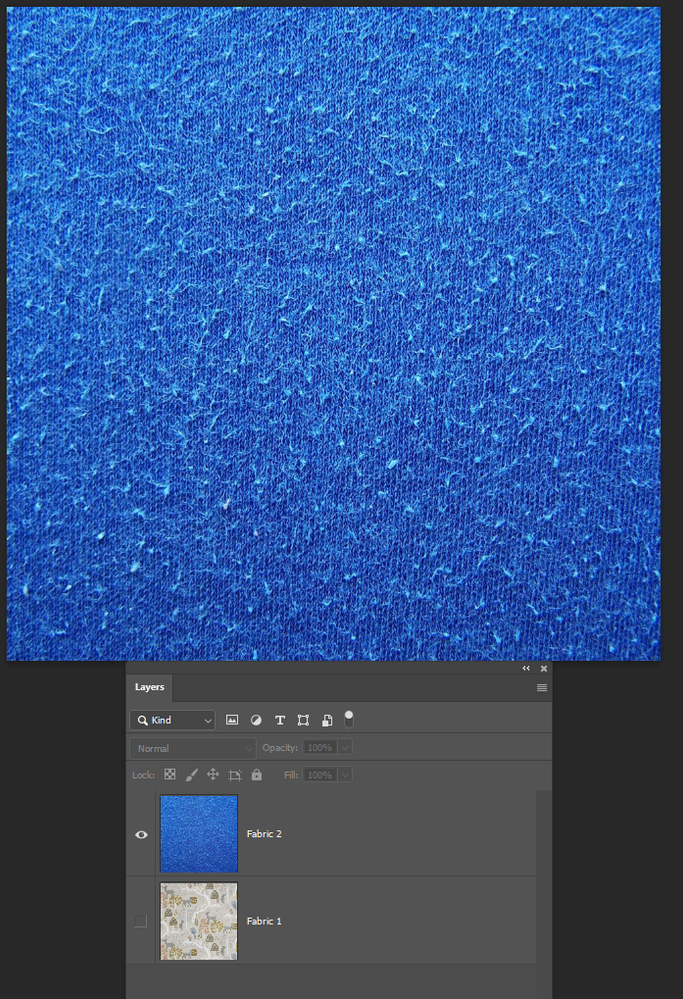Click lock transparent pixels icon

point(169,774)
